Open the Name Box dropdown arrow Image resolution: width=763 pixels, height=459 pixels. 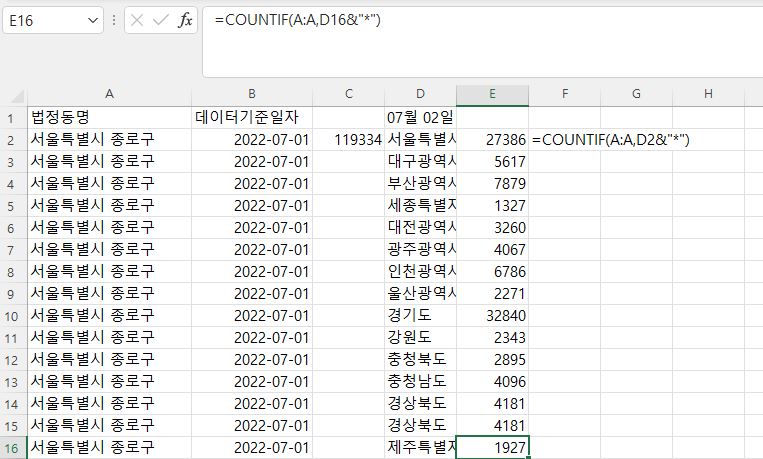point(92,20)
